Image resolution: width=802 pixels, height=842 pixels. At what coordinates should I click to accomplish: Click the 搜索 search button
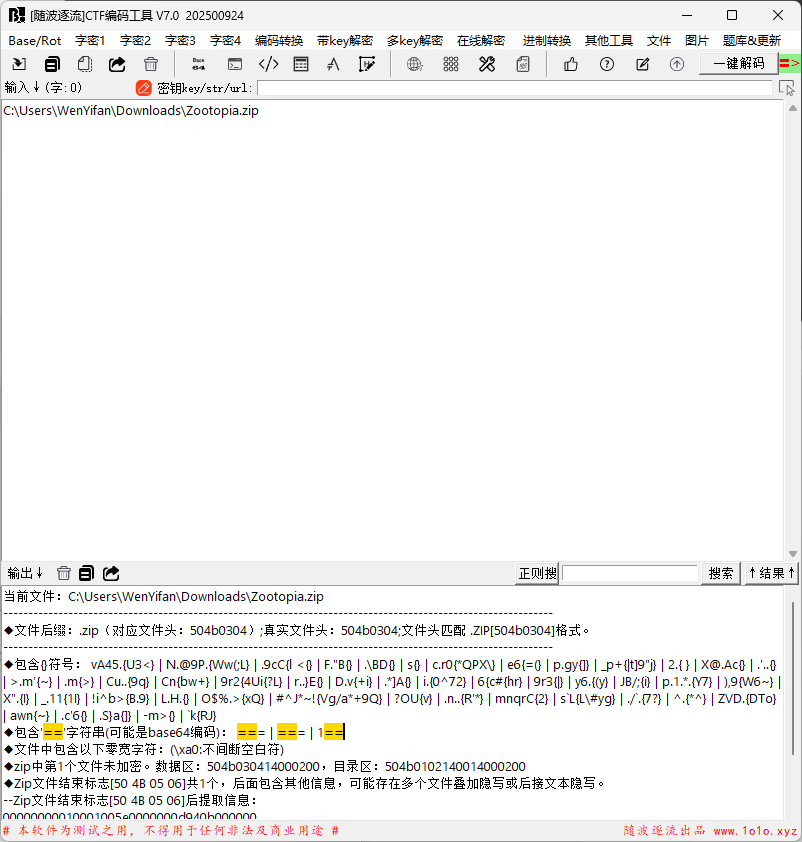[x=720, y=573]
